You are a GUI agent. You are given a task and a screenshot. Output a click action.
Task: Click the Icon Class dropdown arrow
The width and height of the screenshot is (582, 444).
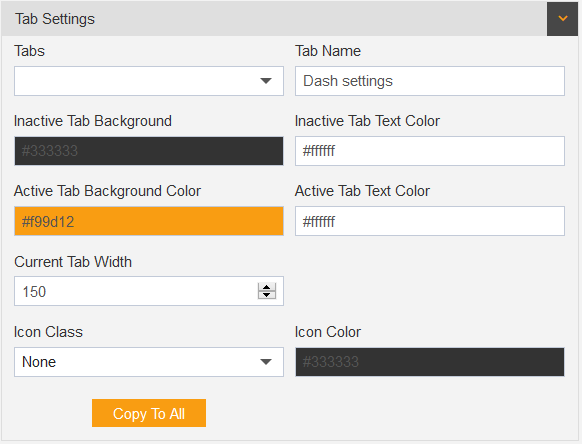point(266,362)
